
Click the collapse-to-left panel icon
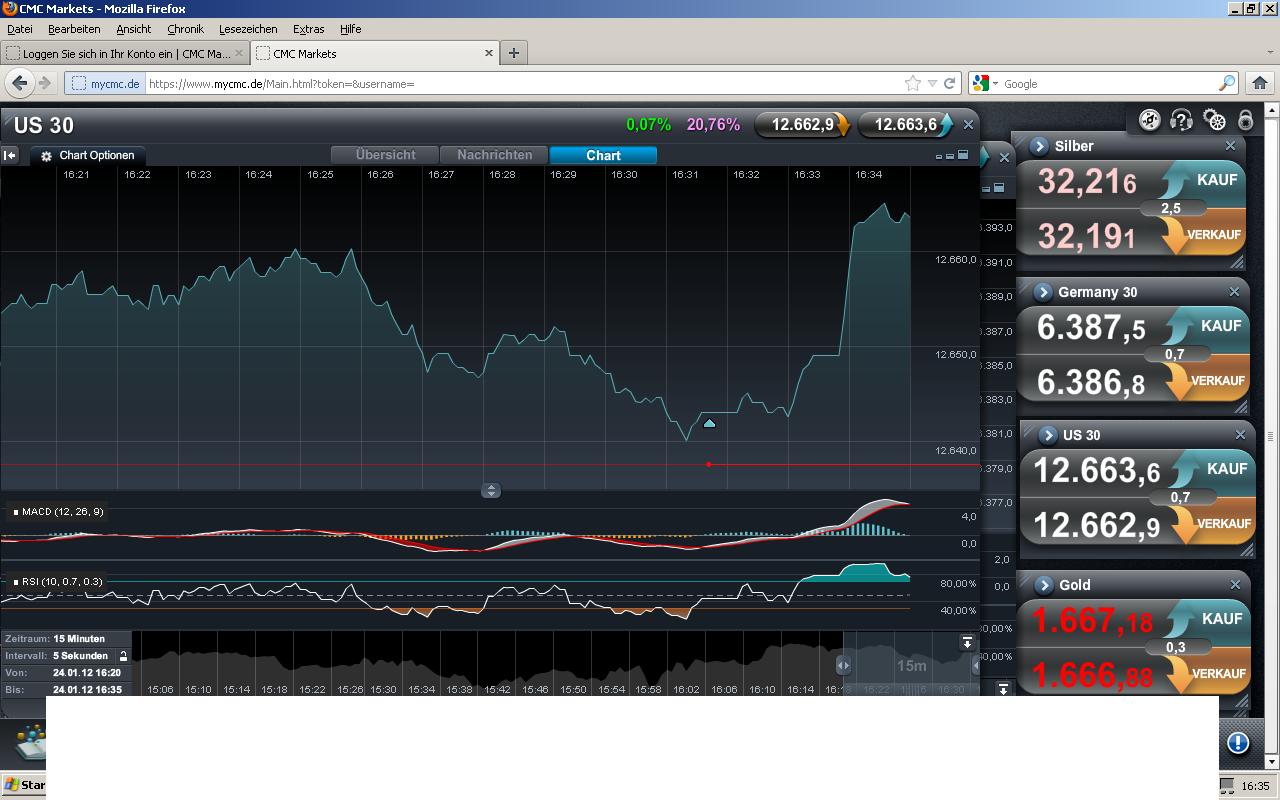(x=10, y=155)
